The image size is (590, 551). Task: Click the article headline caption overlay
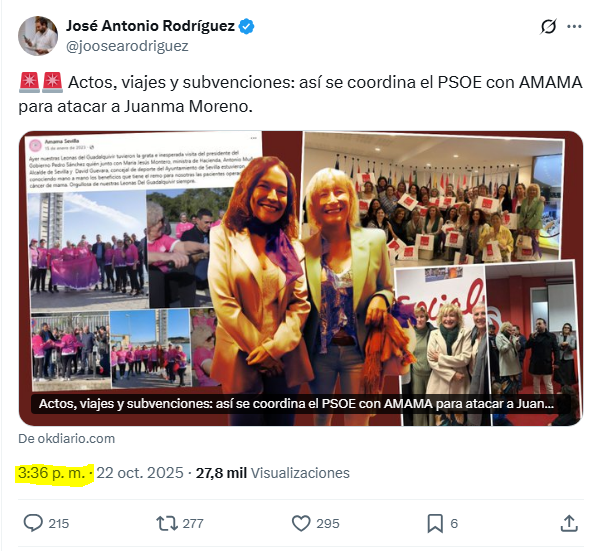(296, 403)
